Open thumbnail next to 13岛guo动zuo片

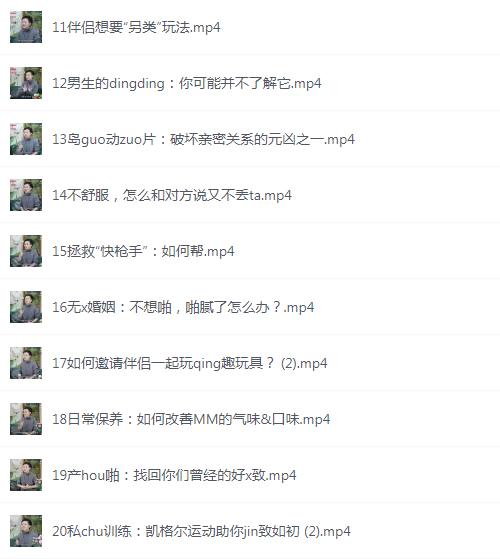click(x=26, y=139)
